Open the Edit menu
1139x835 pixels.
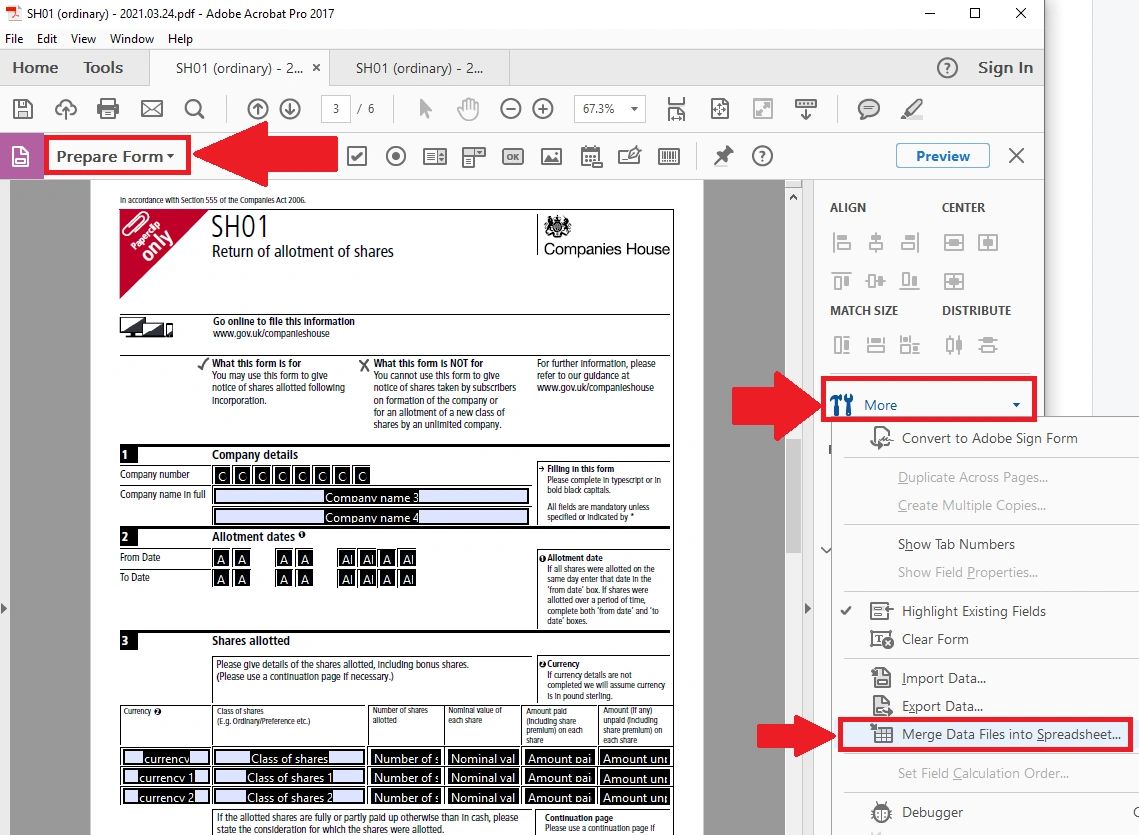coord(46,39)
